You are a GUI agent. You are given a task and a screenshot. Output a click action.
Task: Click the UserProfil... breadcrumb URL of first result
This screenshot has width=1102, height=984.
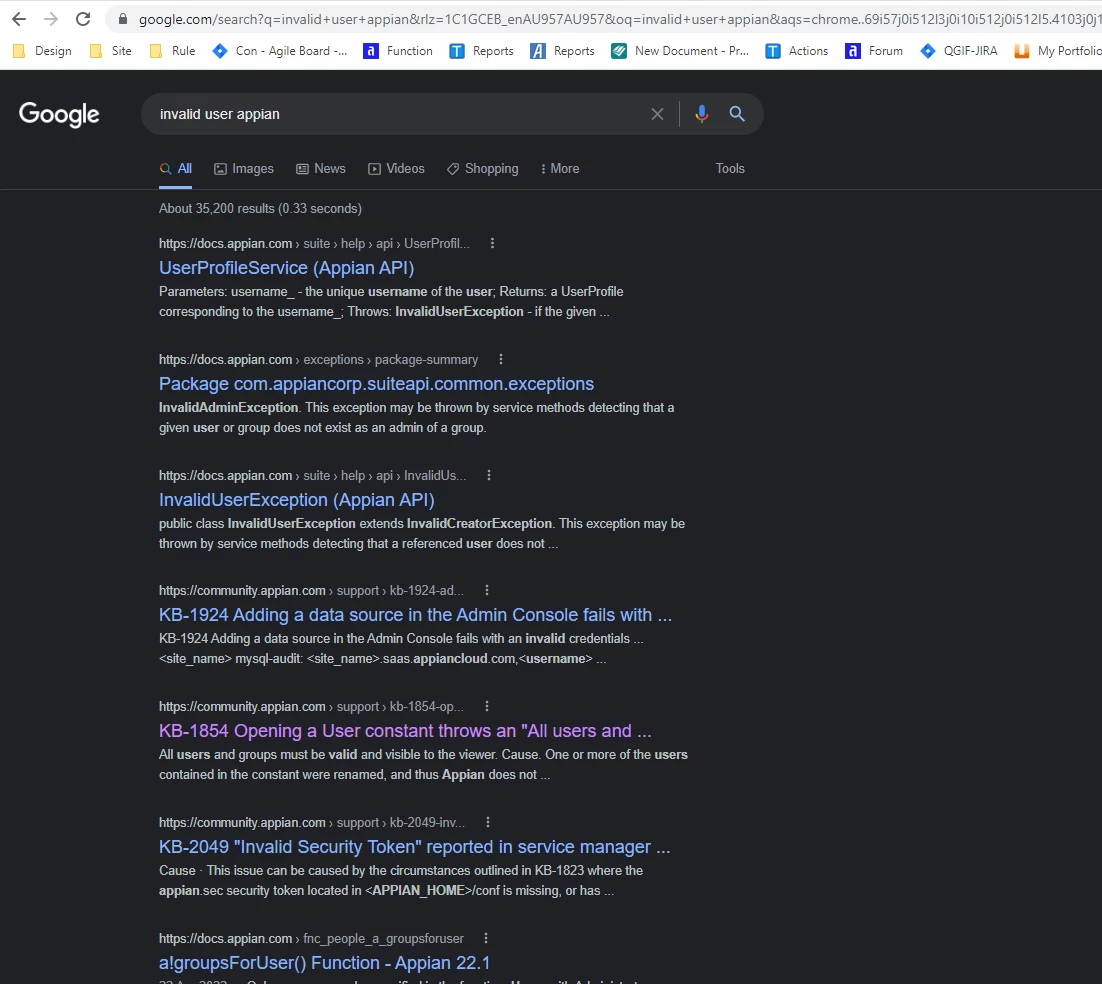point(314,243)
